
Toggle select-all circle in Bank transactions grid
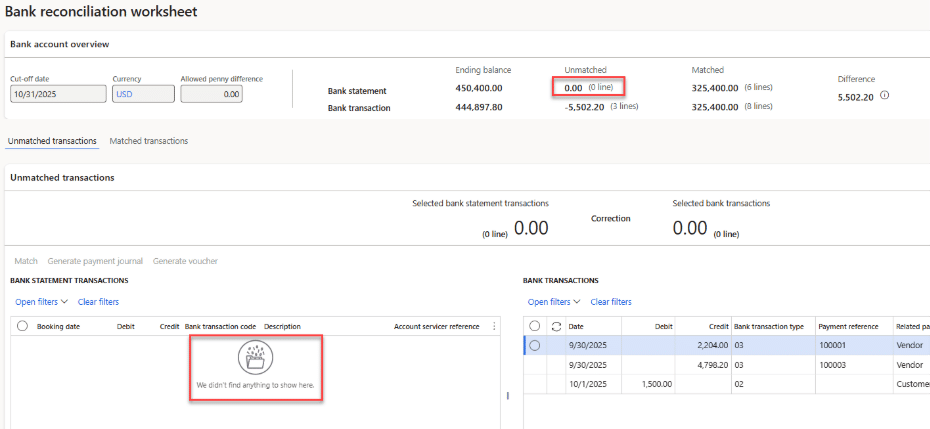[x=535, y=326]
